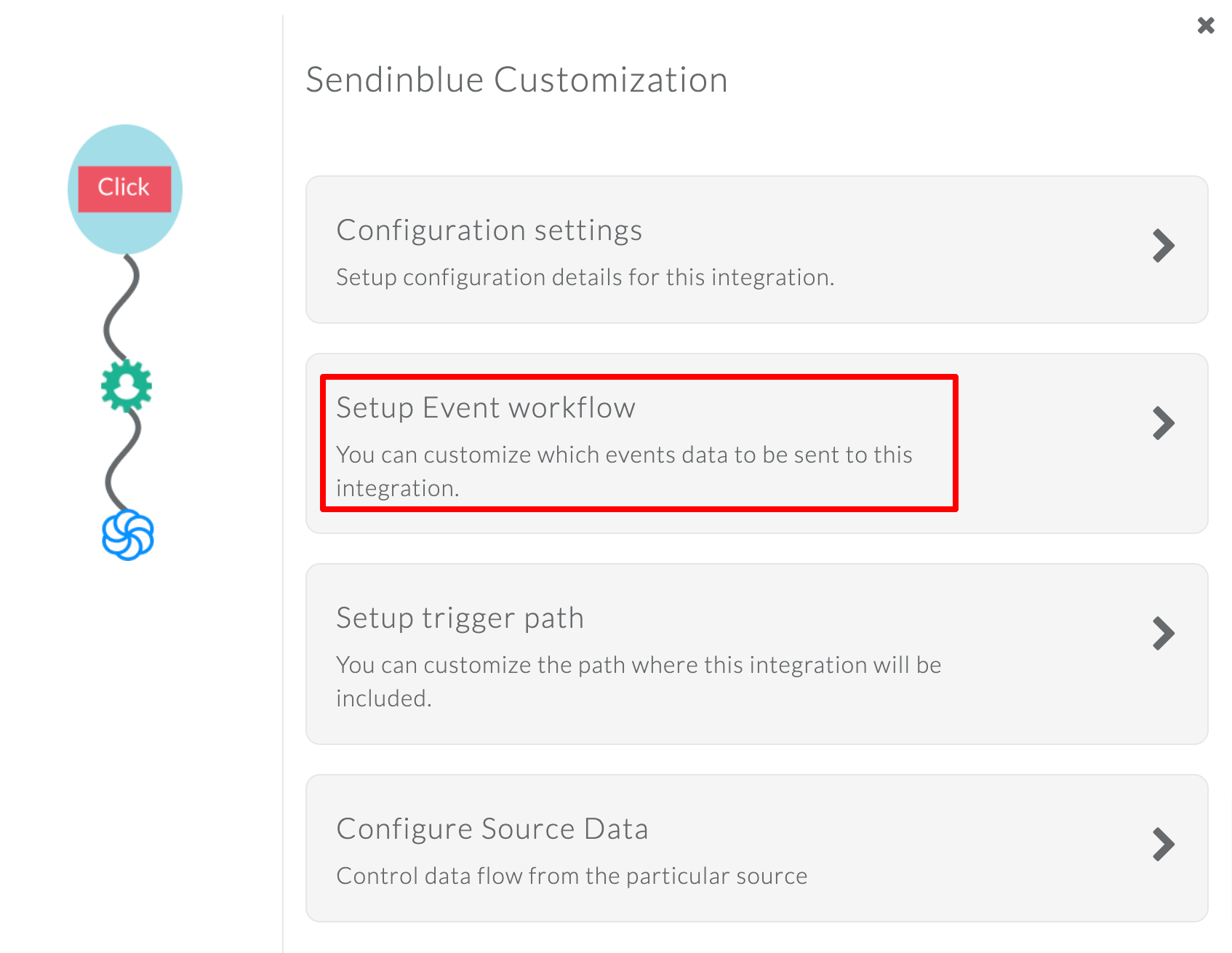Click the Setup Event workflow chevron

point(1164,423)
